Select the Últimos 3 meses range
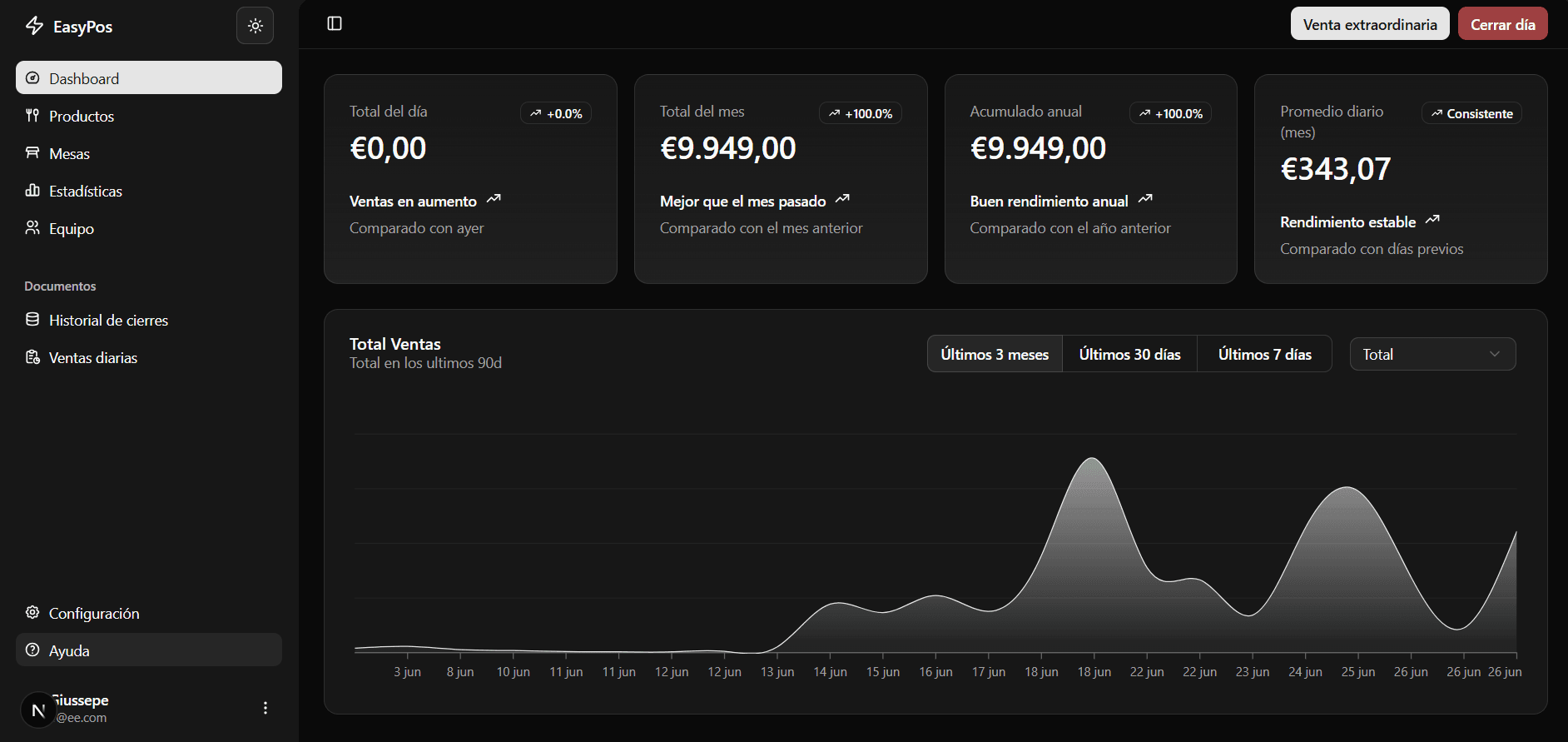1568x742 pixels. (995, 354)
